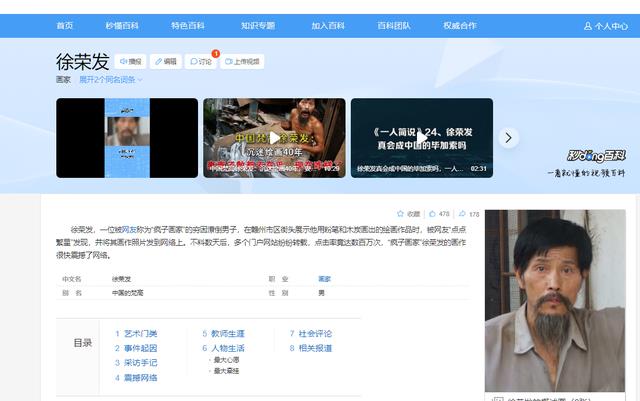Open the 权威合作 navigation item
Viewport: 640px width, 401px height.
460,26
